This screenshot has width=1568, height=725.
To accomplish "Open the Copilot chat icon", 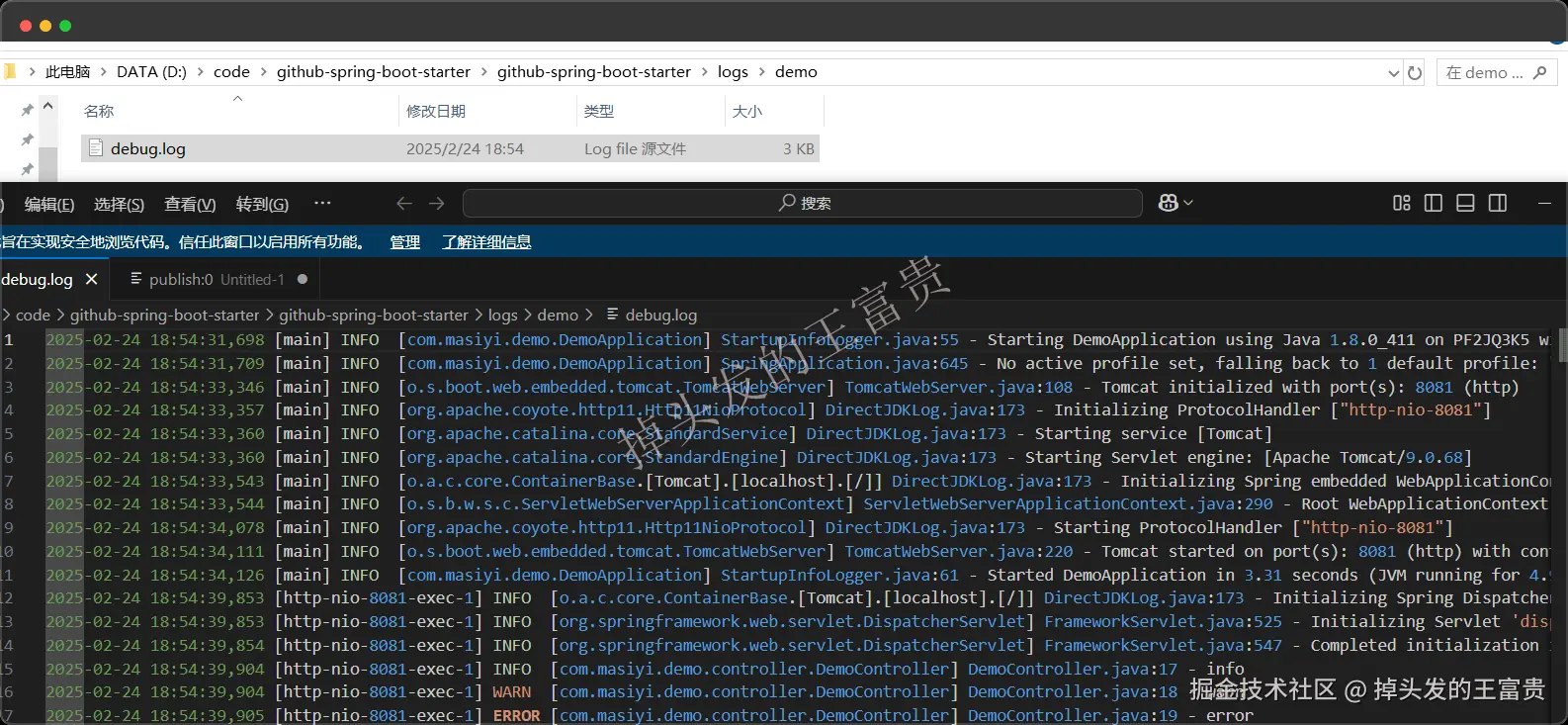I will pos(1168,203).
